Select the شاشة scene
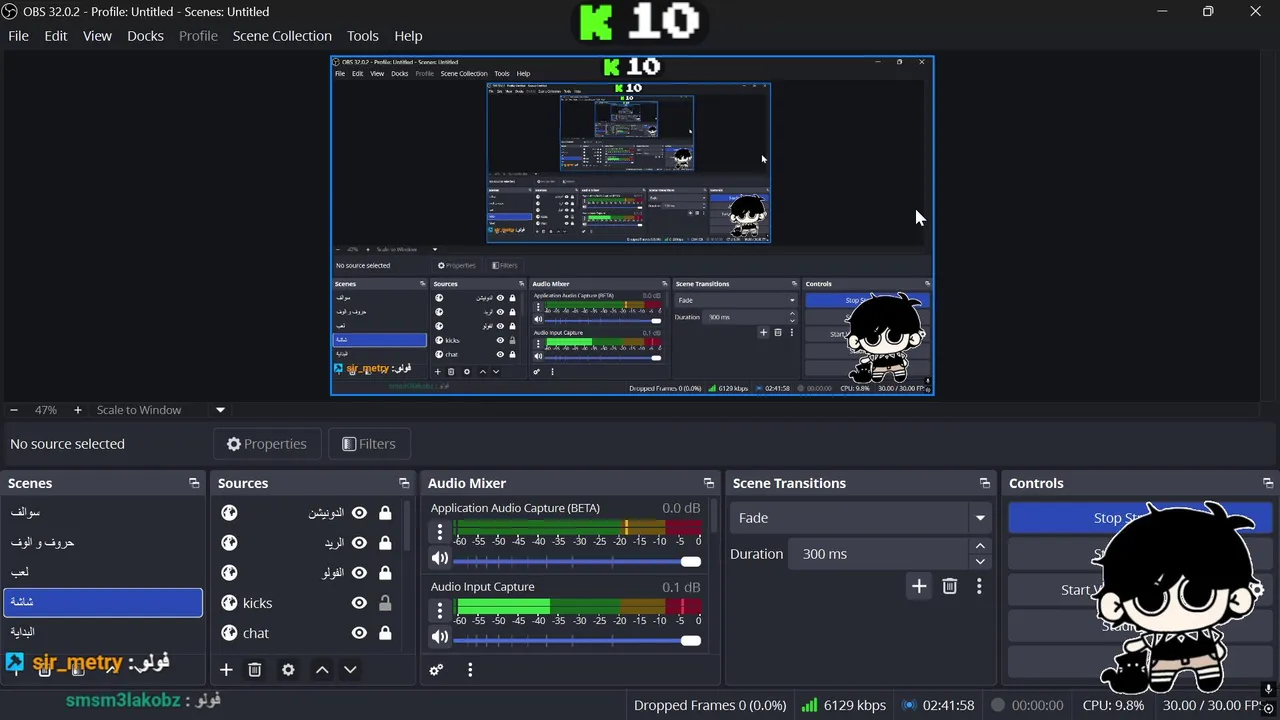 pos(103,602)
